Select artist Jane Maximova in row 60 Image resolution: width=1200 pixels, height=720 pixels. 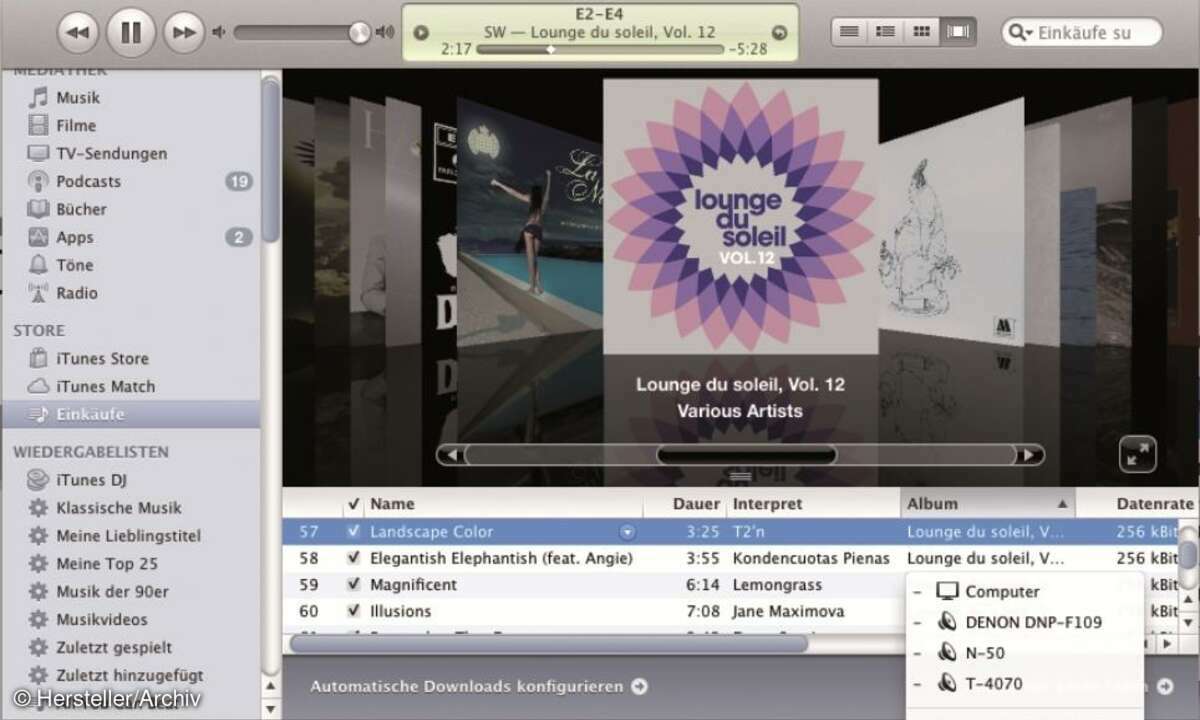[788, 611]
